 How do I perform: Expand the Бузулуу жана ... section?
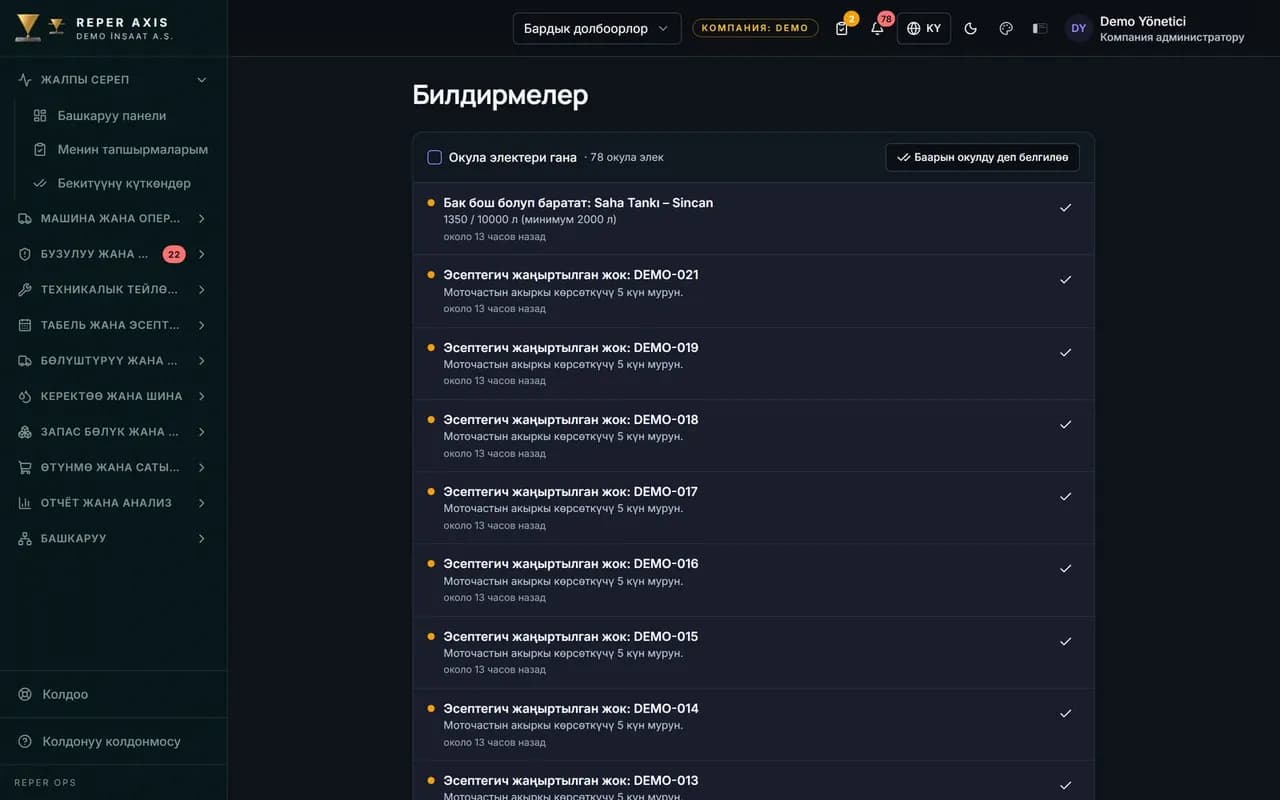pos(113,254)
